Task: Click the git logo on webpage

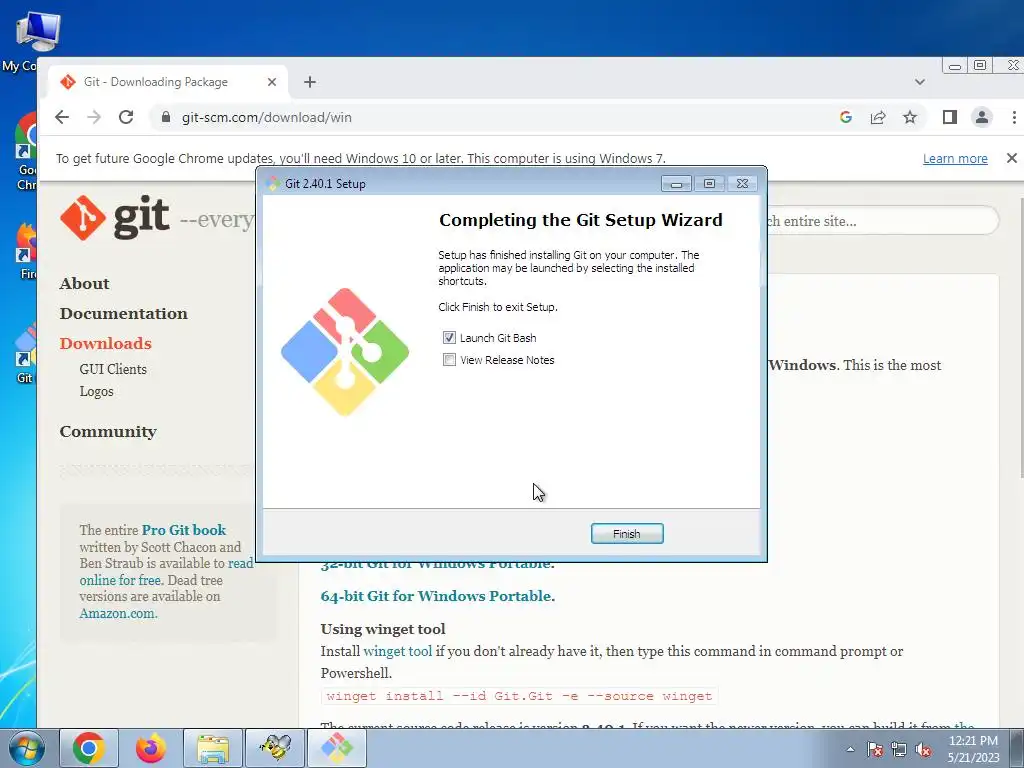Action: tap(115, 217)
